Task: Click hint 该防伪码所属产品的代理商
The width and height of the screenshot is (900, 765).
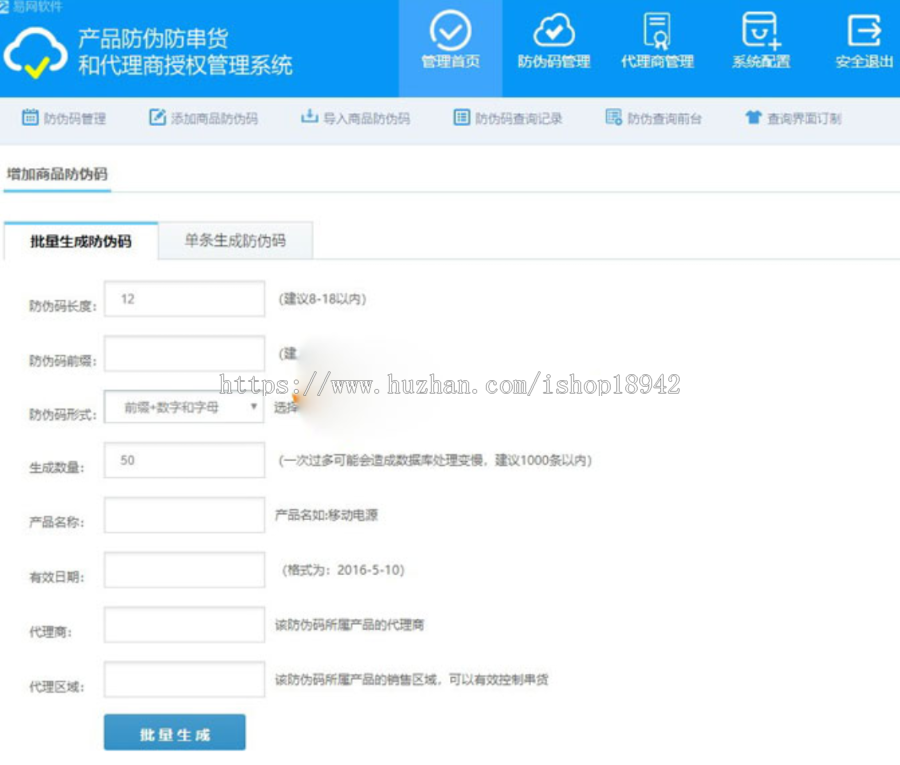Action: [x=350, y=624]
